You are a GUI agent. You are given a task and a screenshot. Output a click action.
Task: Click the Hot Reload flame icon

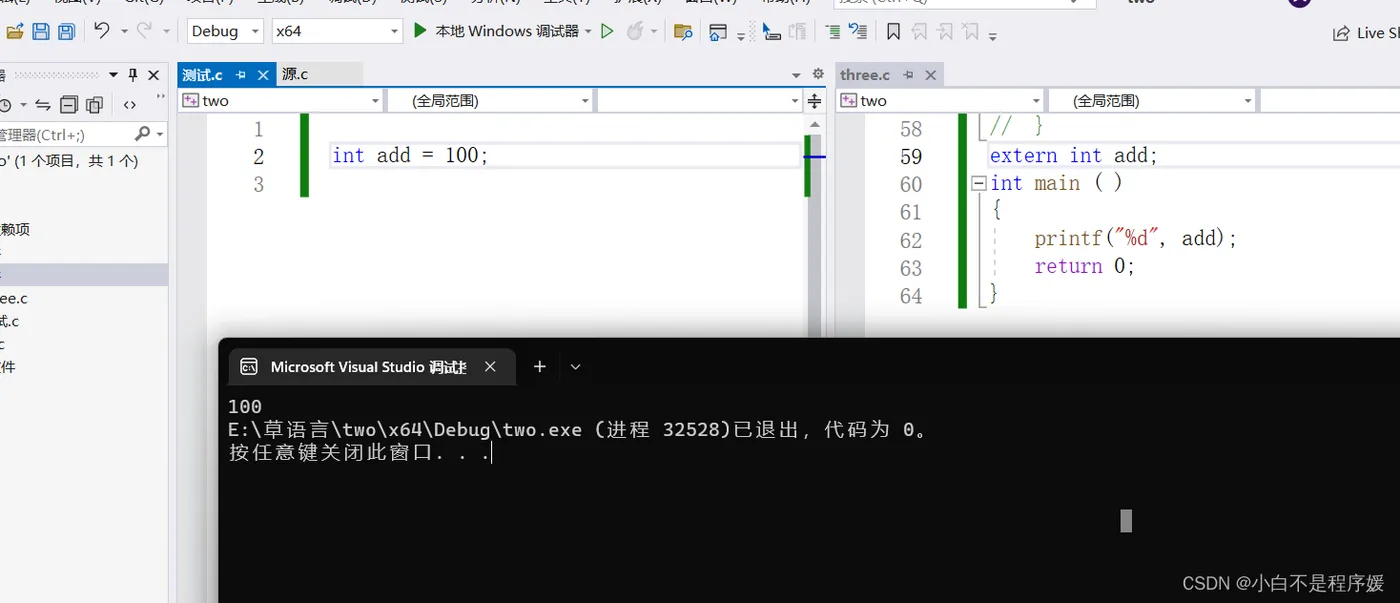click(635, 31)
